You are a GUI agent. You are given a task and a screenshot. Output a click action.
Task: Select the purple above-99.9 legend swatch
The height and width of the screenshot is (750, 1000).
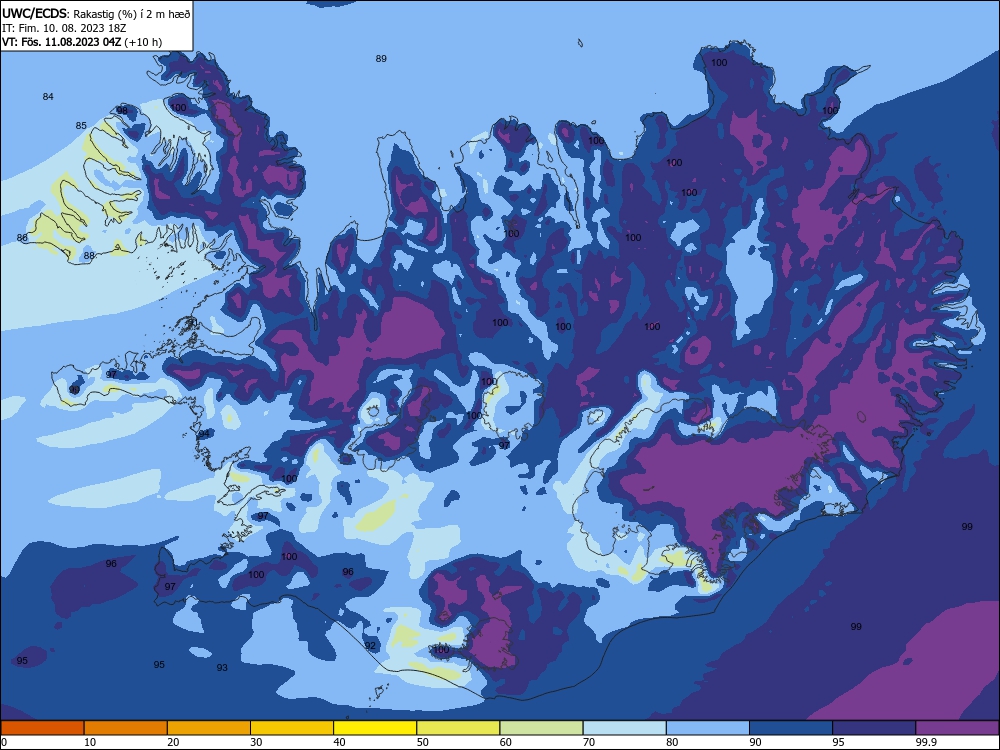coord(957,728)
